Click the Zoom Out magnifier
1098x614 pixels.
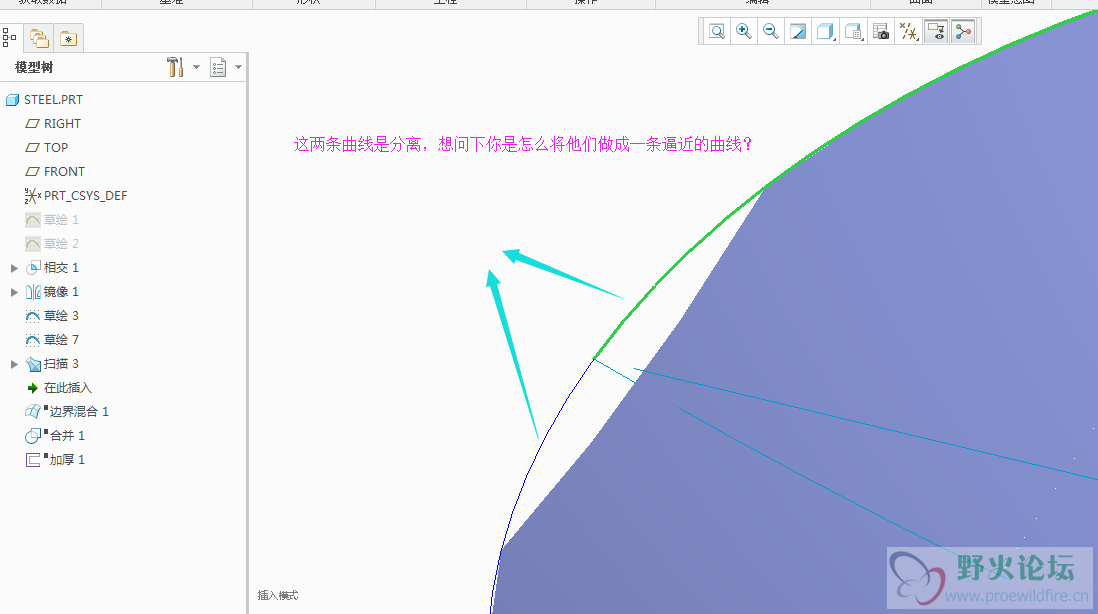pos(770,32)
